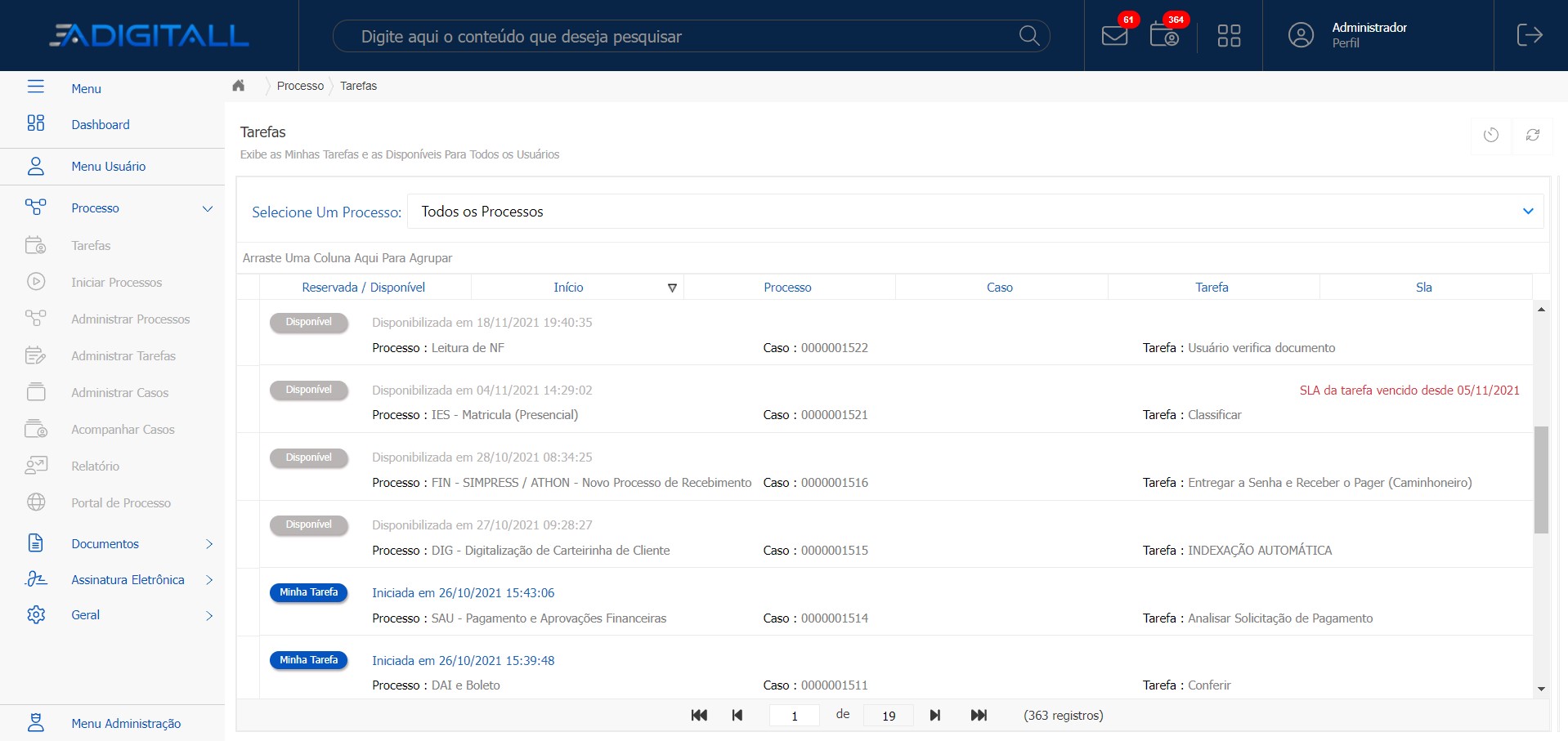The image size is (1568, 741).
Task: Click the Acompanhar Casos icon
Action: tap(36, 429)
